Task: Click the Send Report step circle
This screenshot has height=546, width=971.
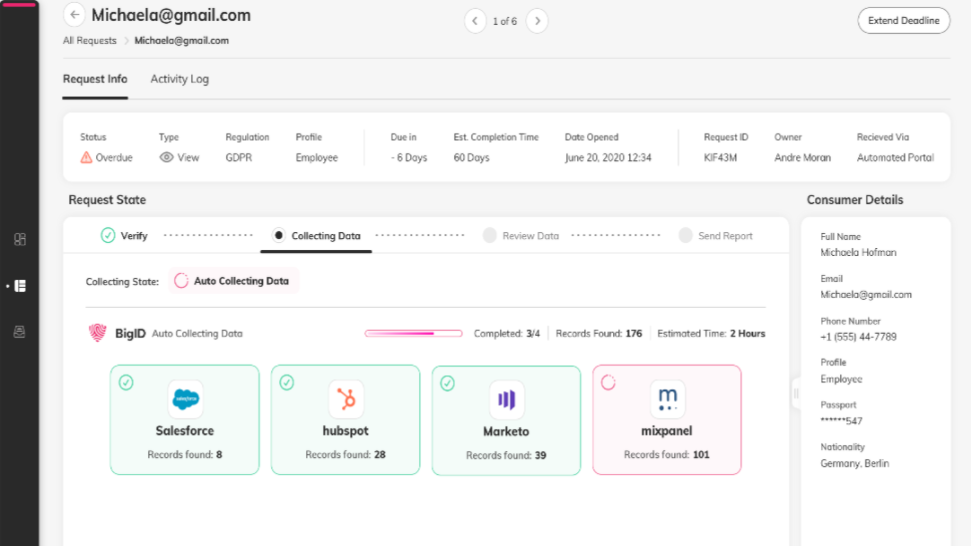Action: [x=685, y=235]
